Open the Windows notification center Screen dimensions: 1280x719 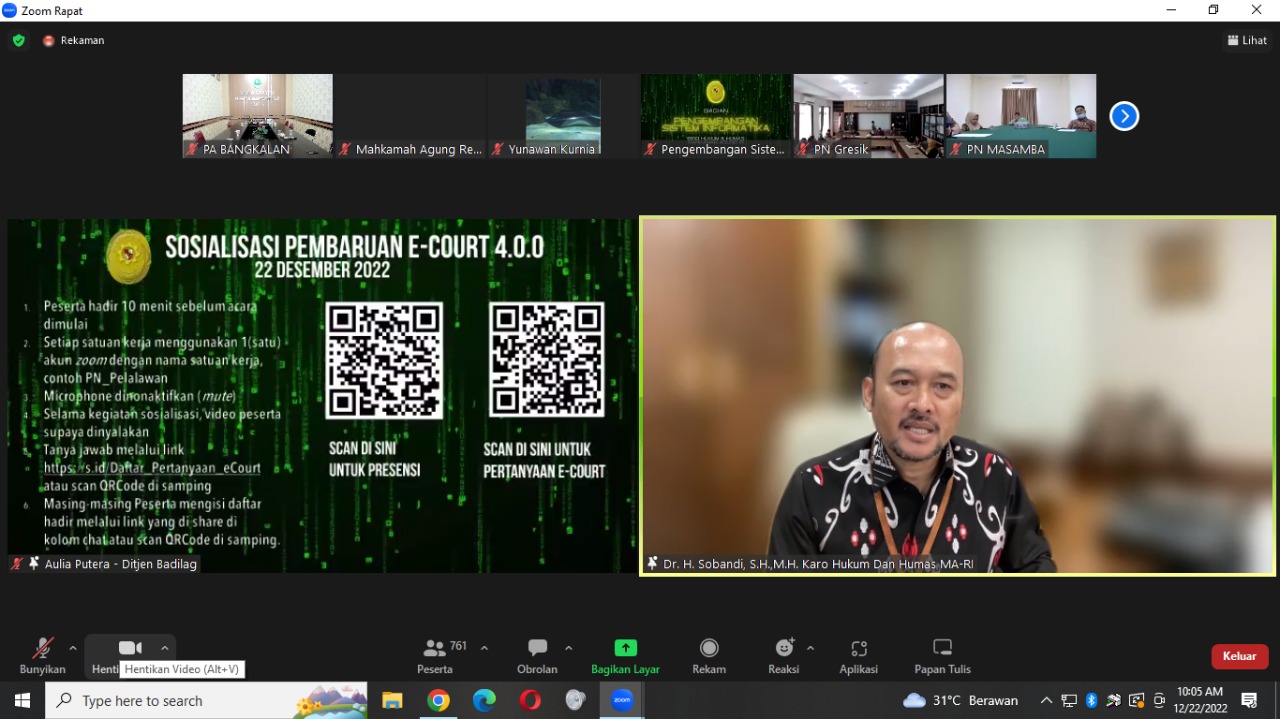tap(1249, 700)
